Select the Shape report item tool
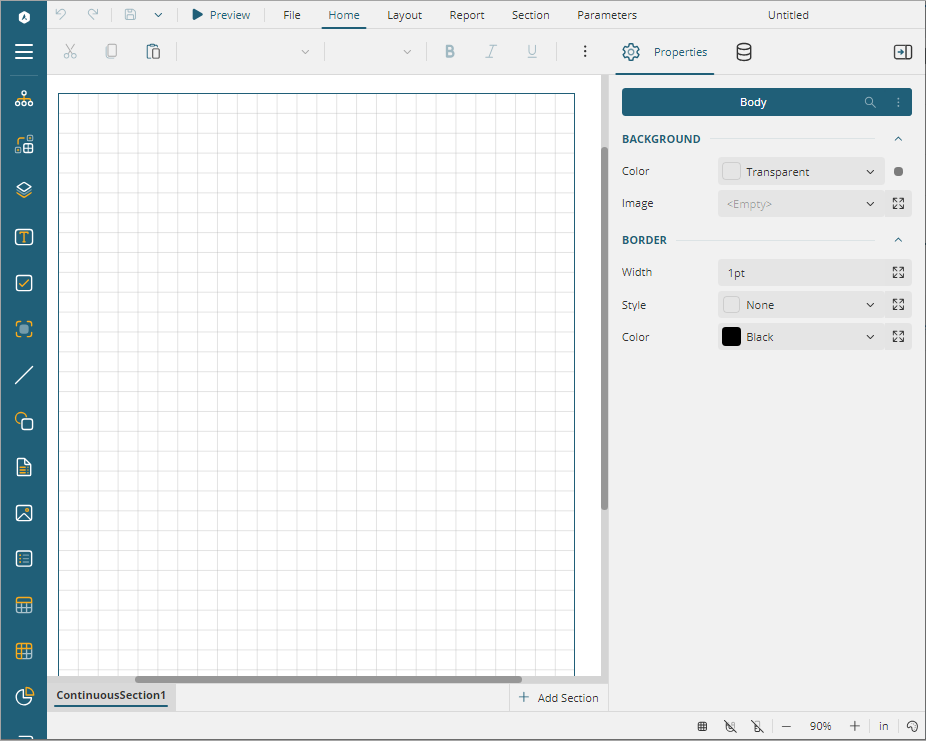Screen dimensions: 926x741 pos(24,421)
